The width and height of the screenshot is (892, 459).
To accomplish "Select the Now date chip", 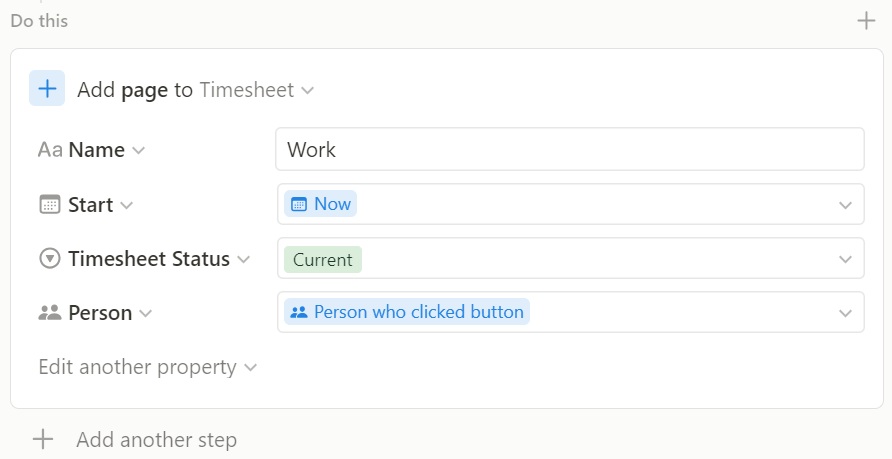I will pos(320,204).
